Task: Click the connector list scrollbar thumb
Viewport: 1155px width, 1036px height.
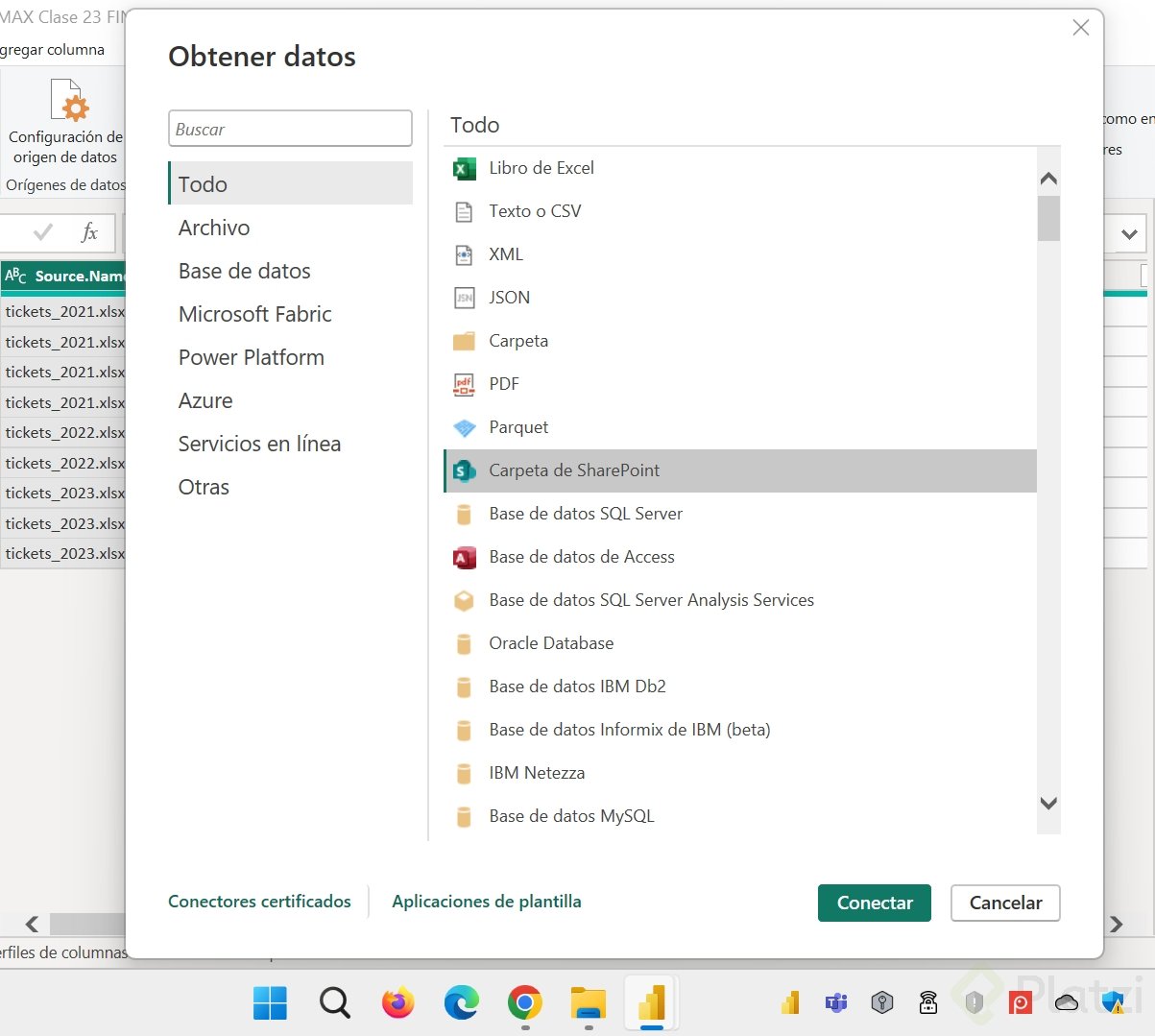Action: (x=1048, y=218)
